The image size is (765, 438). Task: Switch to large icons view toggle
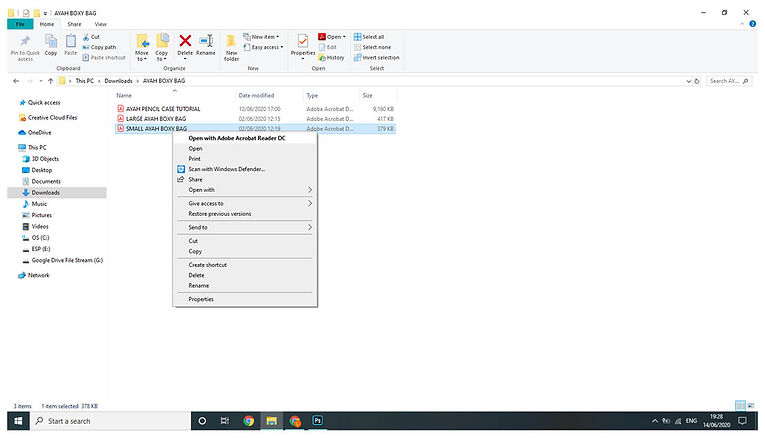coord(751,406)
